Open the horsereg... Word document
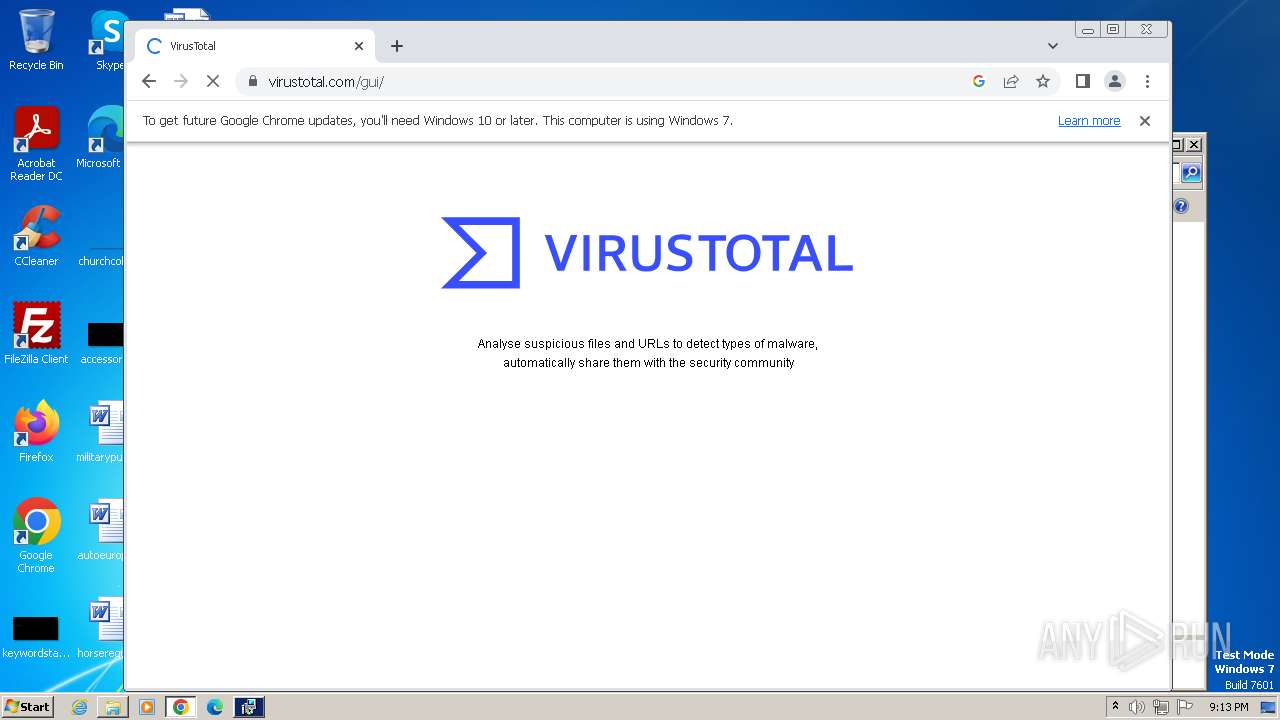This screenshot has width=1280, height=720. click(x=101, y=628)
